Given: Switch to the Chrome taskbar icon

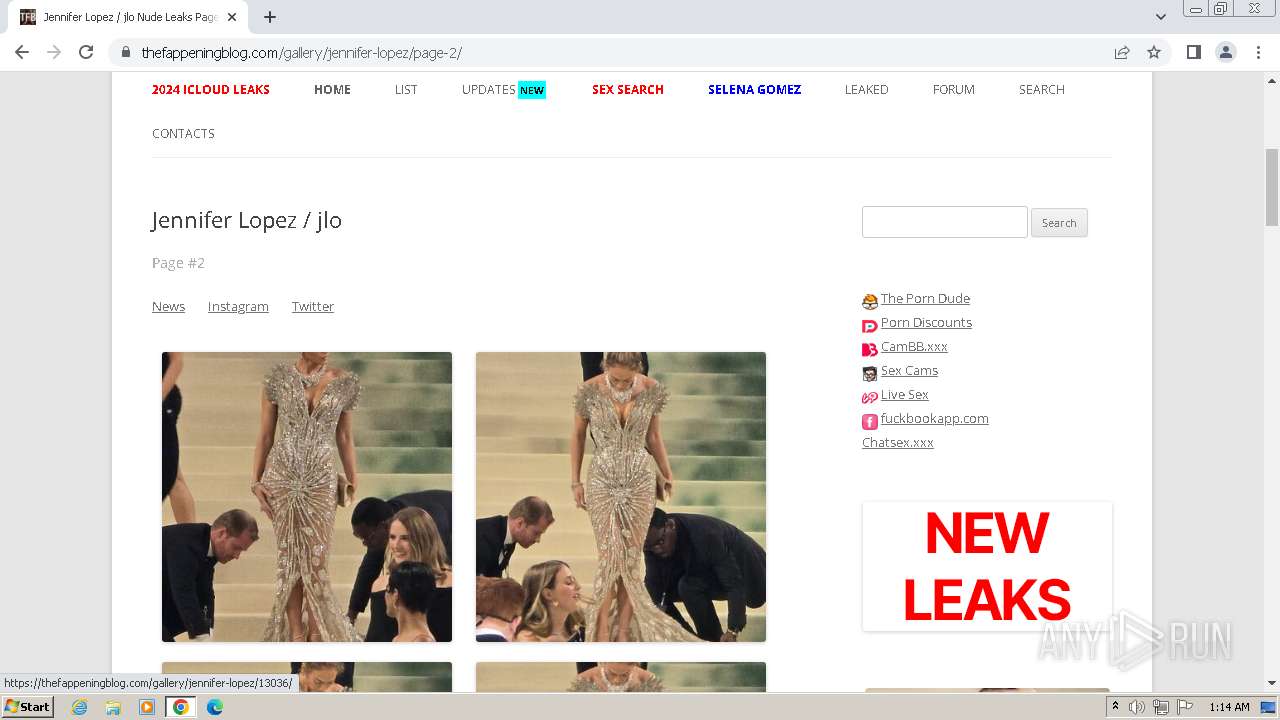Looking at the screenshot, I should pyautogui.click(x=181, y=707).
